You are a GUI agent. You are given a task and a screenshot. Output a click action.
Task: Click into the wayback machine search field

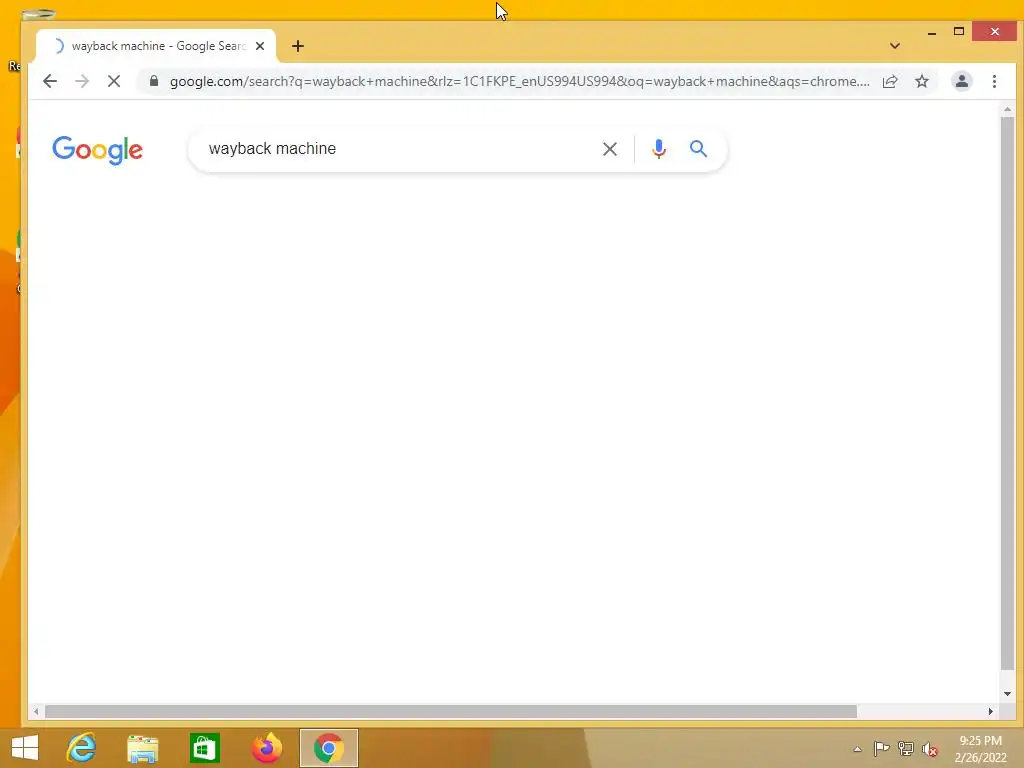pos(398,149)
